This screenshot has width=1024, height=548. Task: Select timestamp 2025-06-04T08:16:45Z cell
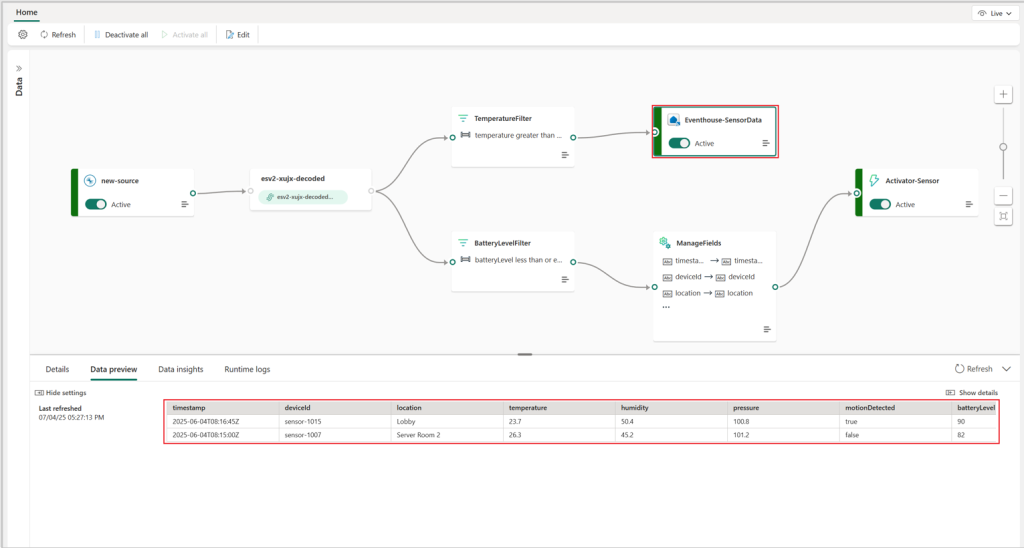click(x=223, y=421)
